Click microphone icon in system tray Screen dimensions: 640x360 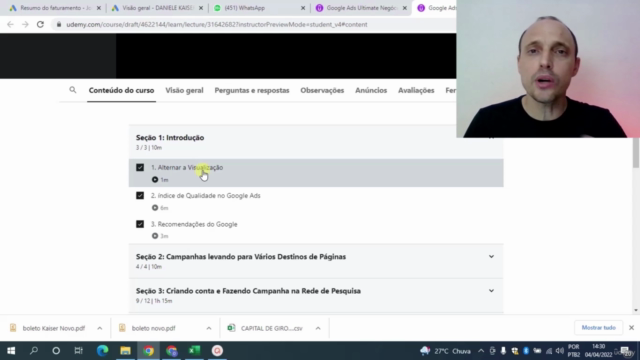click(x=503, y=351)
